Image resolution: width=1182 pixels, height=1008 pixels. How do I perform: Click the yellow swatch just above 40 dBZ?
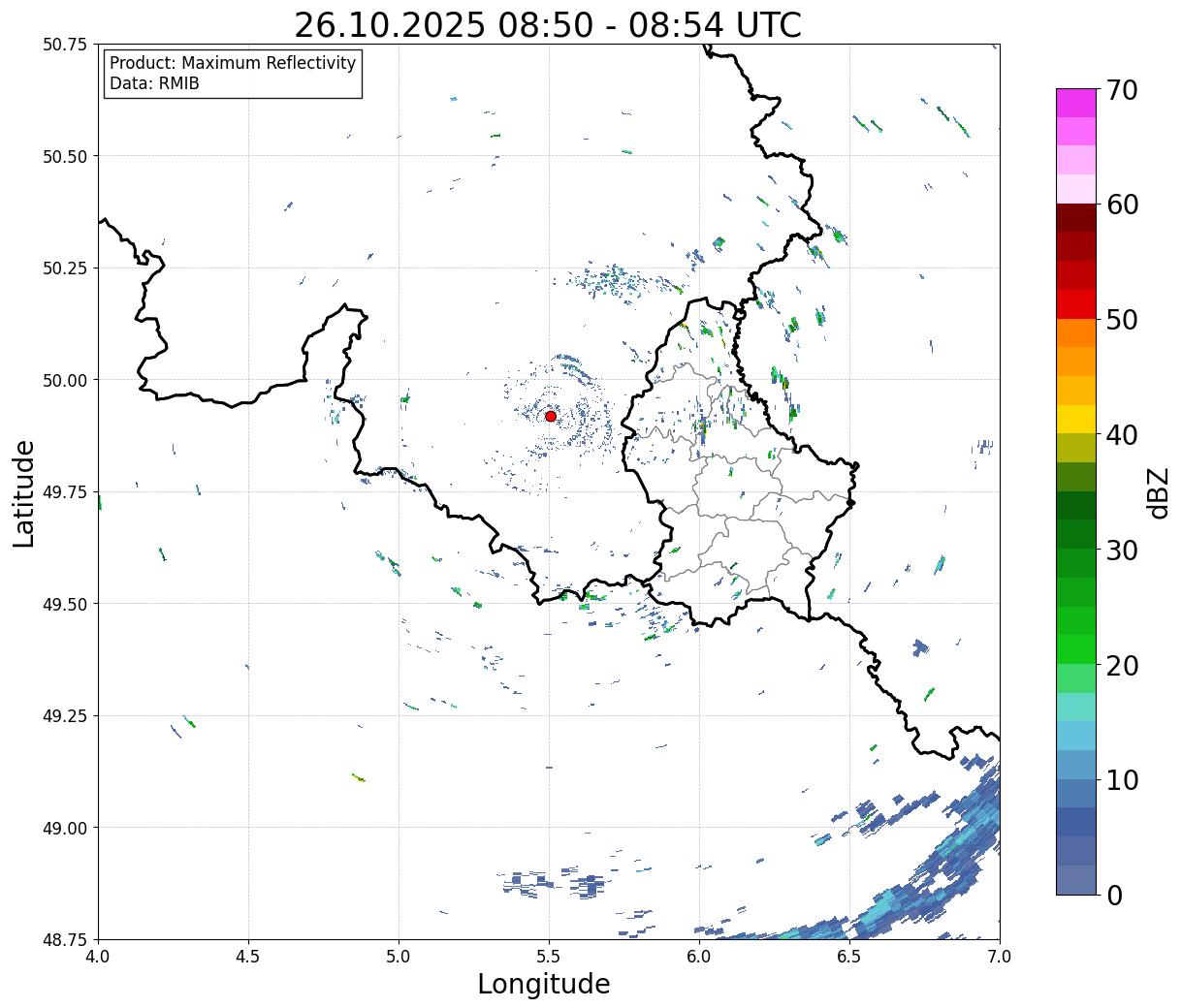1076,419
